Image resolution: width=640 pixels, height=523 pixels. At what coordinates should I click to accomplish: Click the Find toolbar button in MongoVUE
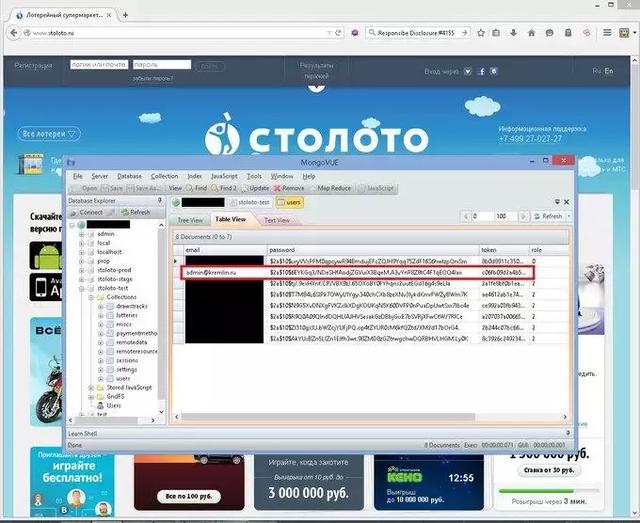(196, 188)
